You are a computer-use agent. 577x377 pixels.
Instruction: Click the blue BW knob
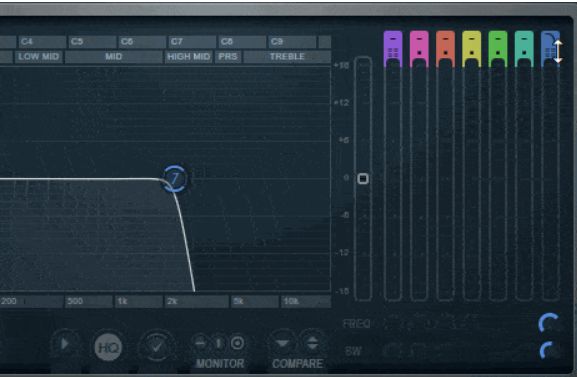(549, 350)
